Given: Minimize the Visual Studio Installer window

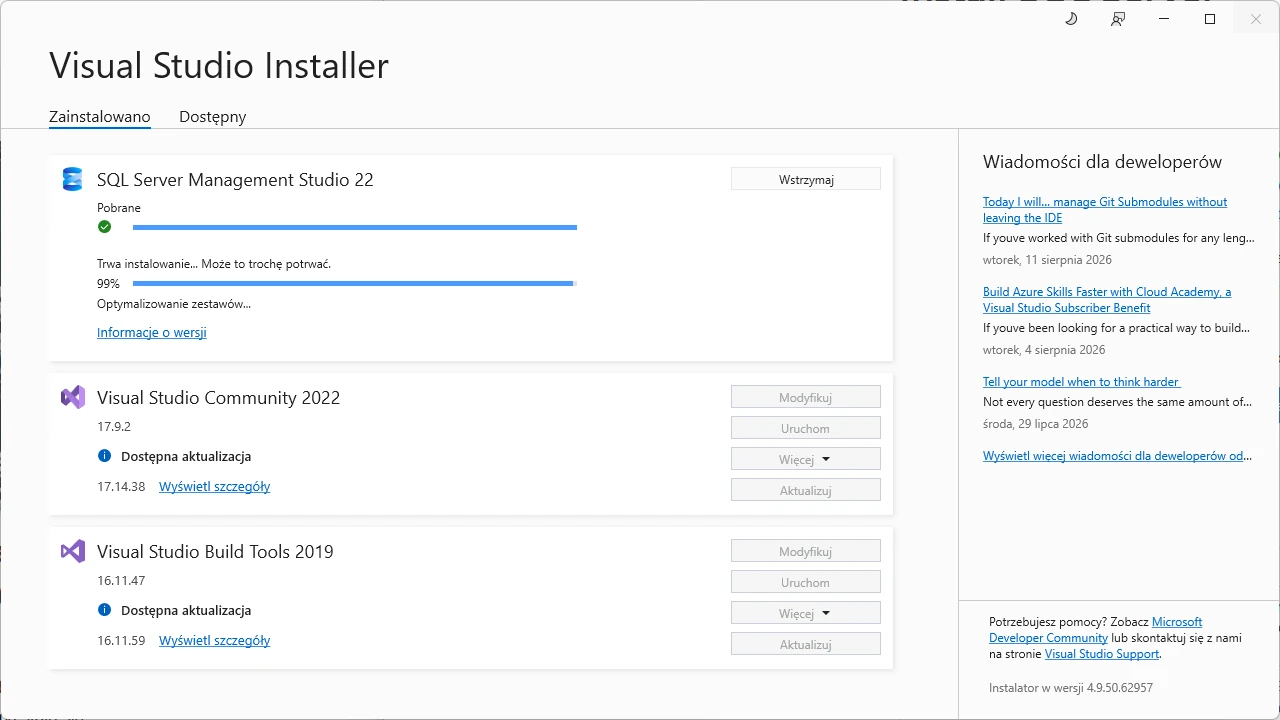Looking at the screenshot, I should coord(1164,19).
